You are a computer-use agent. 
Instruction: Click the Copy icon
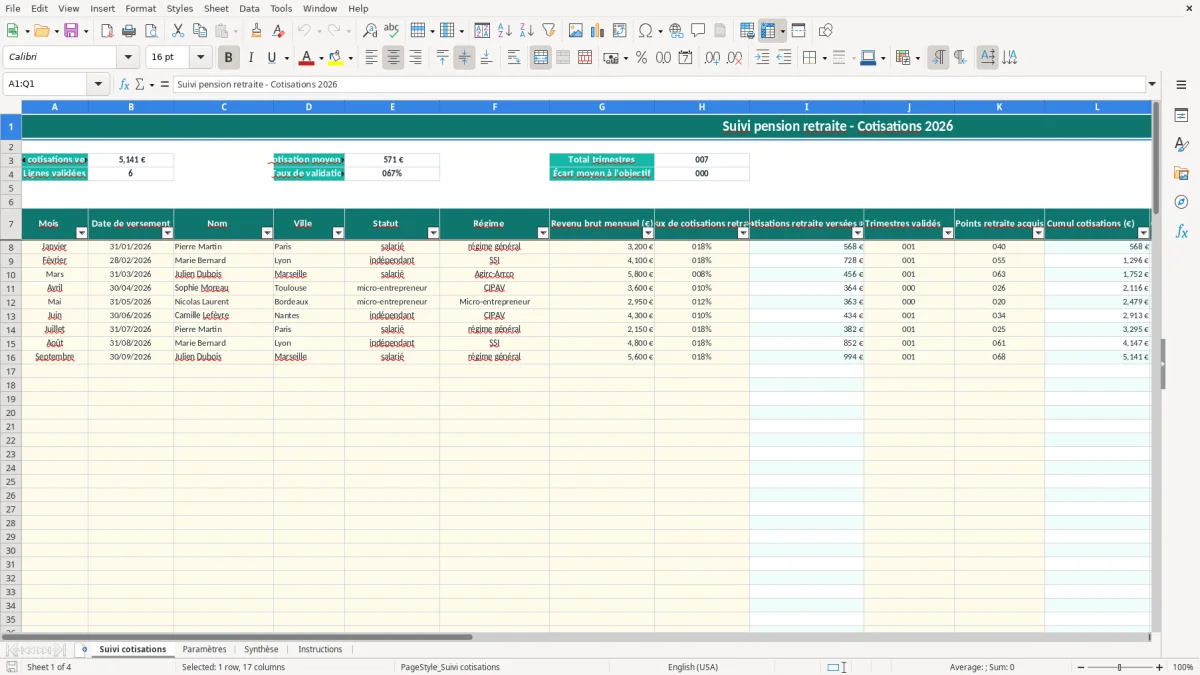click(199, 31)
